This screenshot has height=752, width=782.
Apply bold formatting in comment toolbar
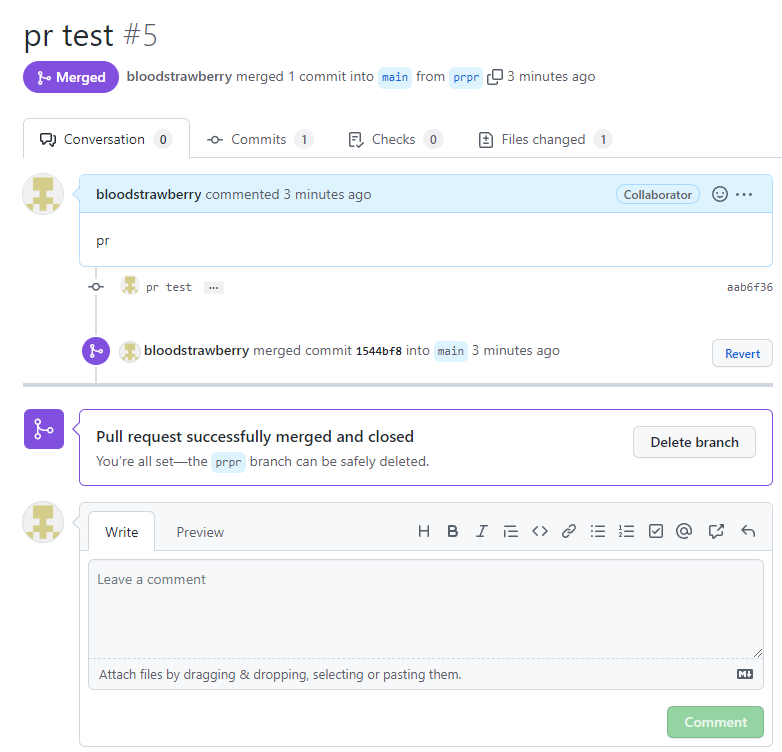click(452, 531)
